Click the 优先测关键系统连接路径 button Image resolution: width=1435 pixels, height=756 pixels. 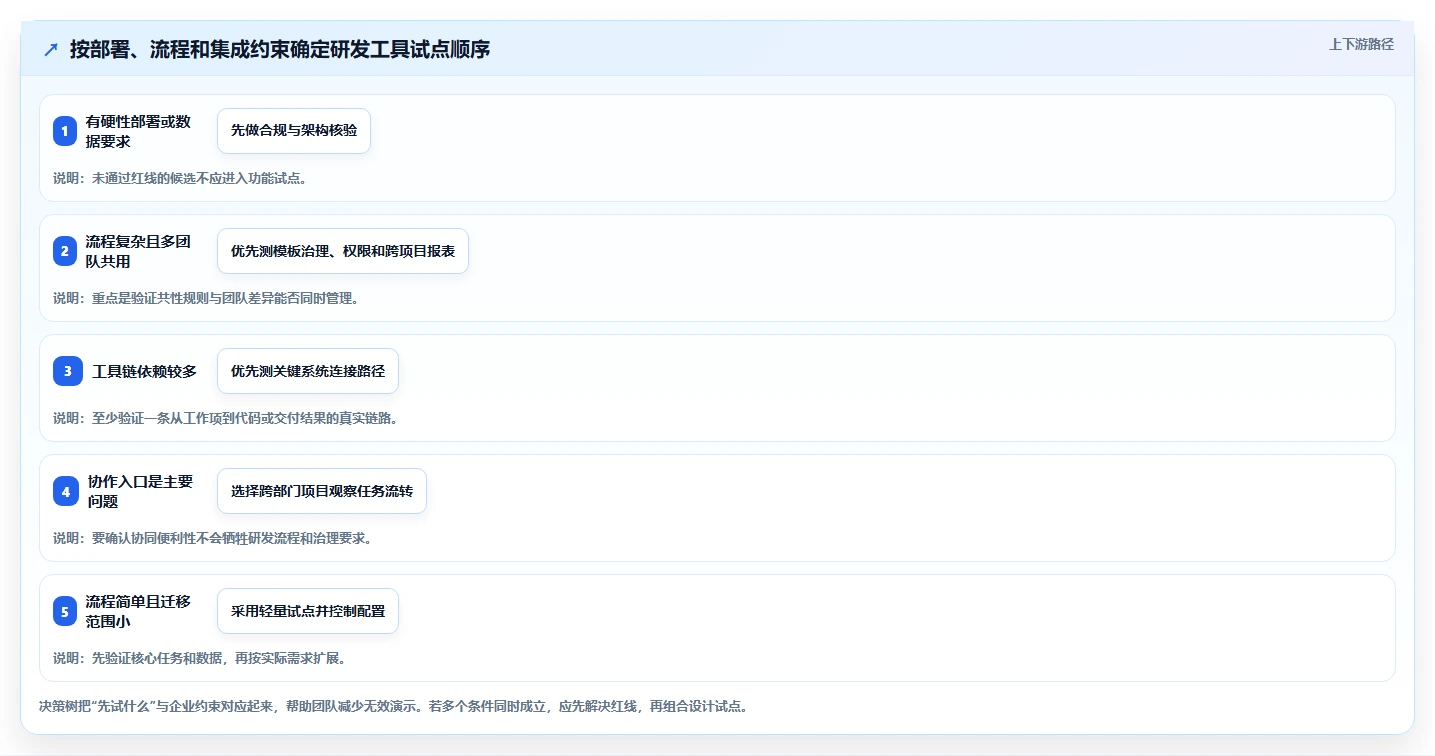coord(308,371)
